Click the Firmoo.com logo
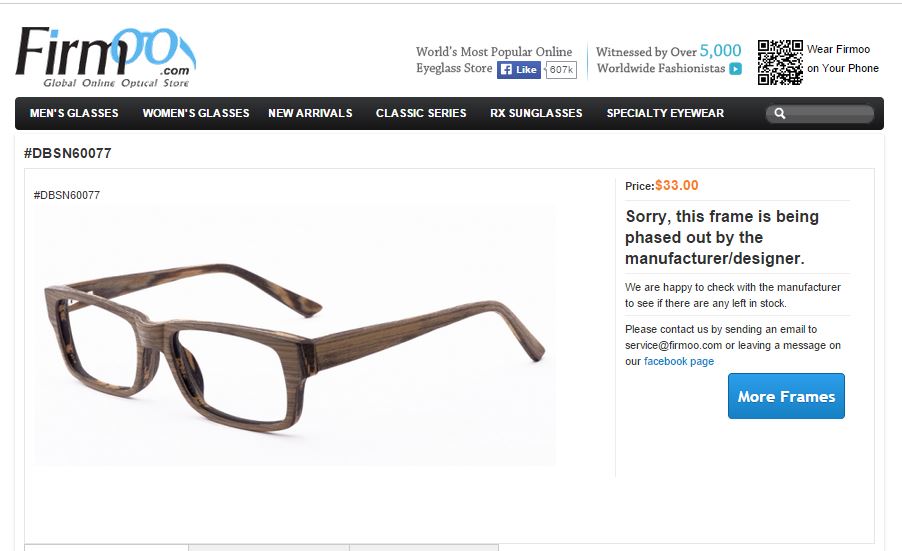This screenshot has height=551, width=902. (x=106, y=57)
